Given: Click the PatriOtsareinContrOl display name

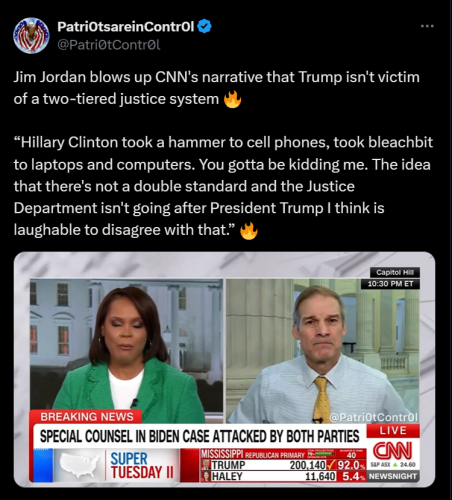Looking at the screenshot, I should (x=126, y=26).
